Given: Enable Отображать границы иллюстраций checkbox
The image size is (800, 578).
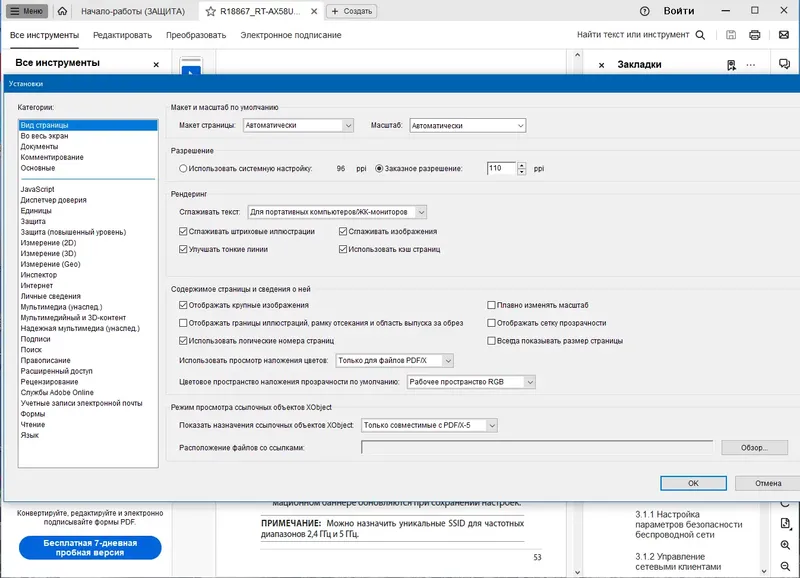Looking at the screenshot, I should [x=183, y=323].
